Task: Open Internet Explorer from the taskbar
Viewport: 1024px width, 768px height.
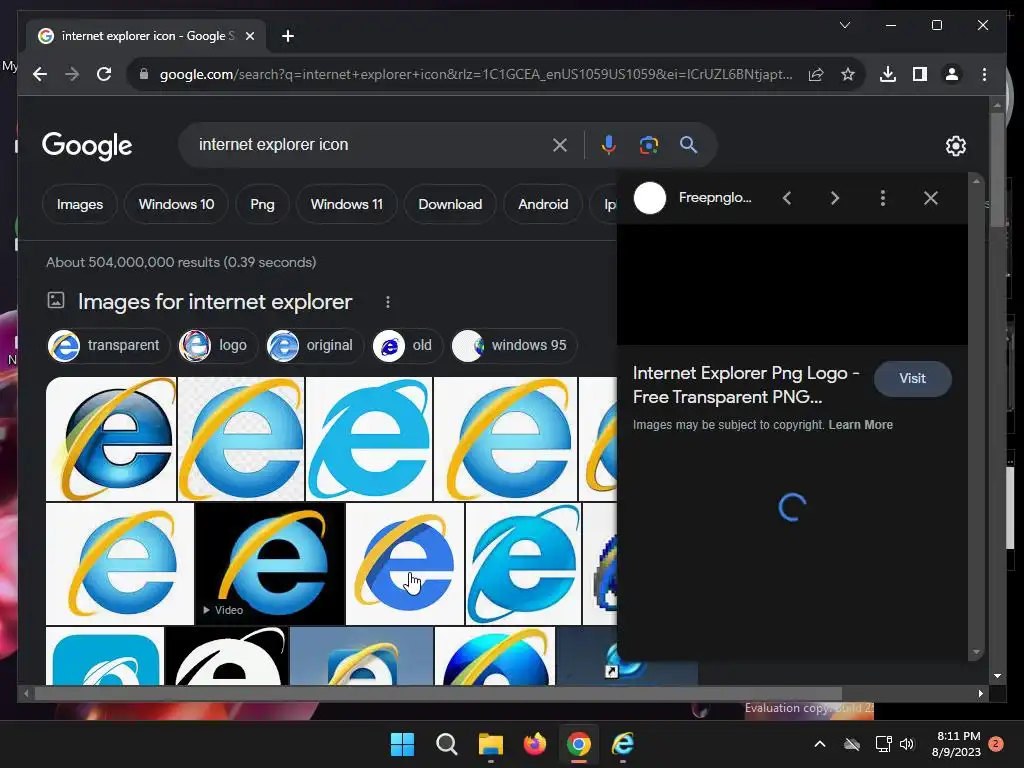Action: click(623, 744)
